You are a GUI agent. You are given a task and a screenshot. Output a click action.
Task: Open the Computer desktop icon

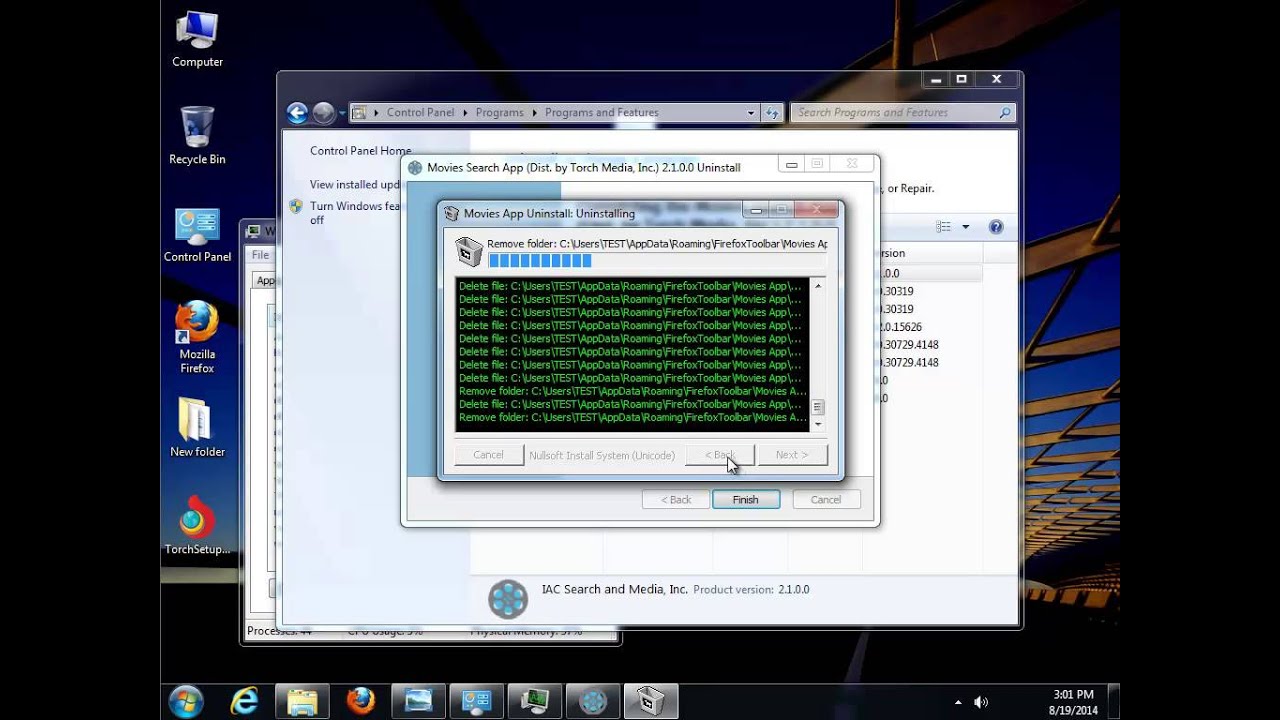(197, 40)
